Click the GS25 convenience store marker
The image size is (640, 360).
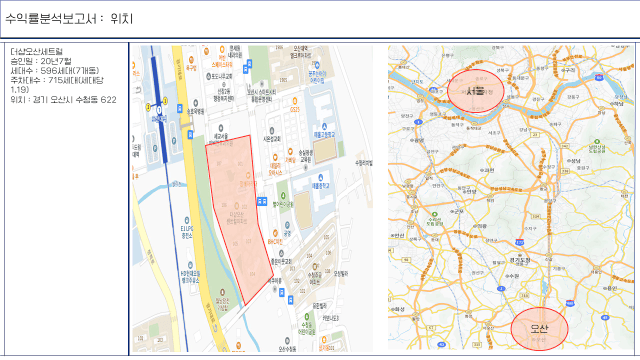point(295,101)
